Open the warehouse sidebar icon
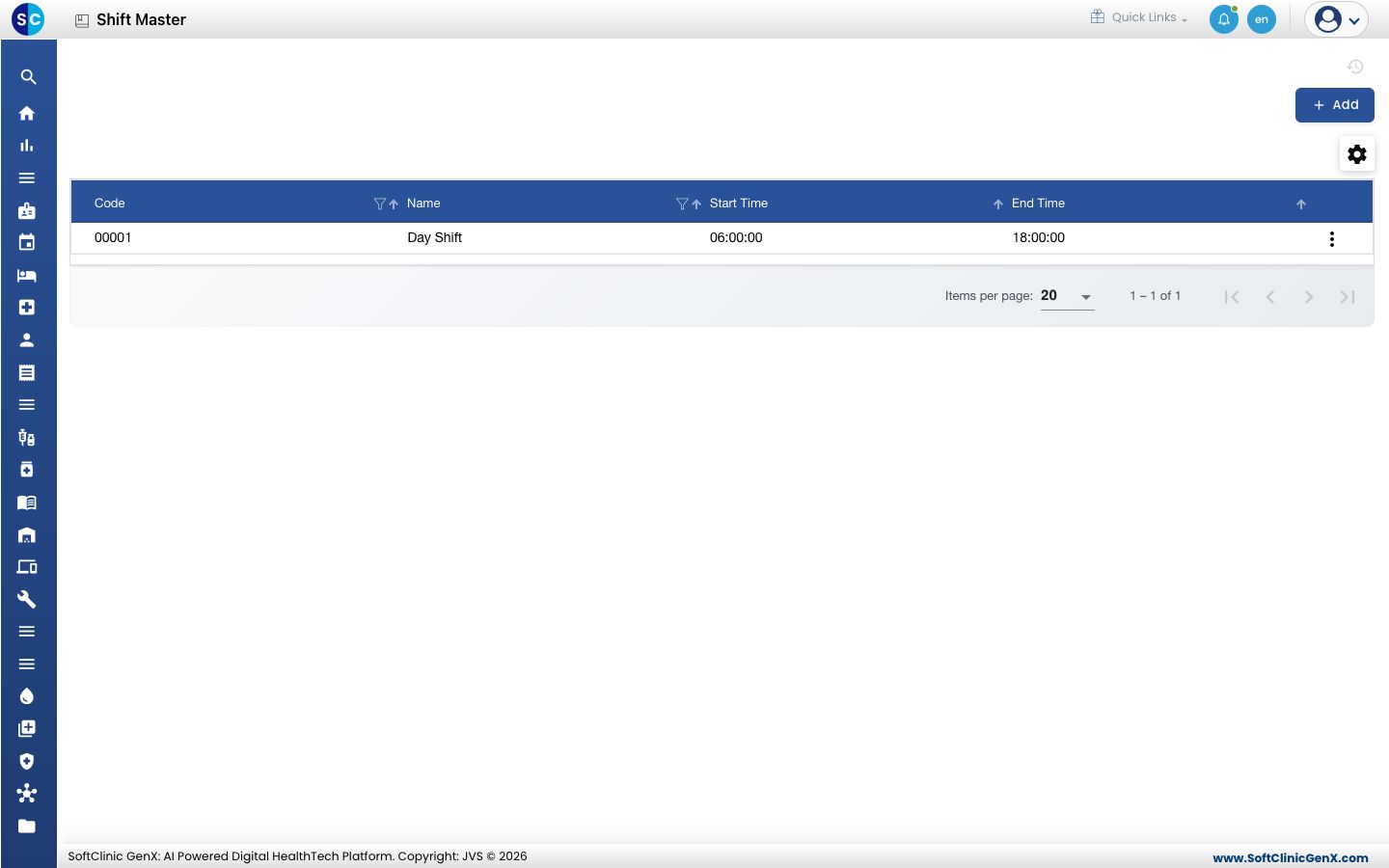 (x=27, y=535)
